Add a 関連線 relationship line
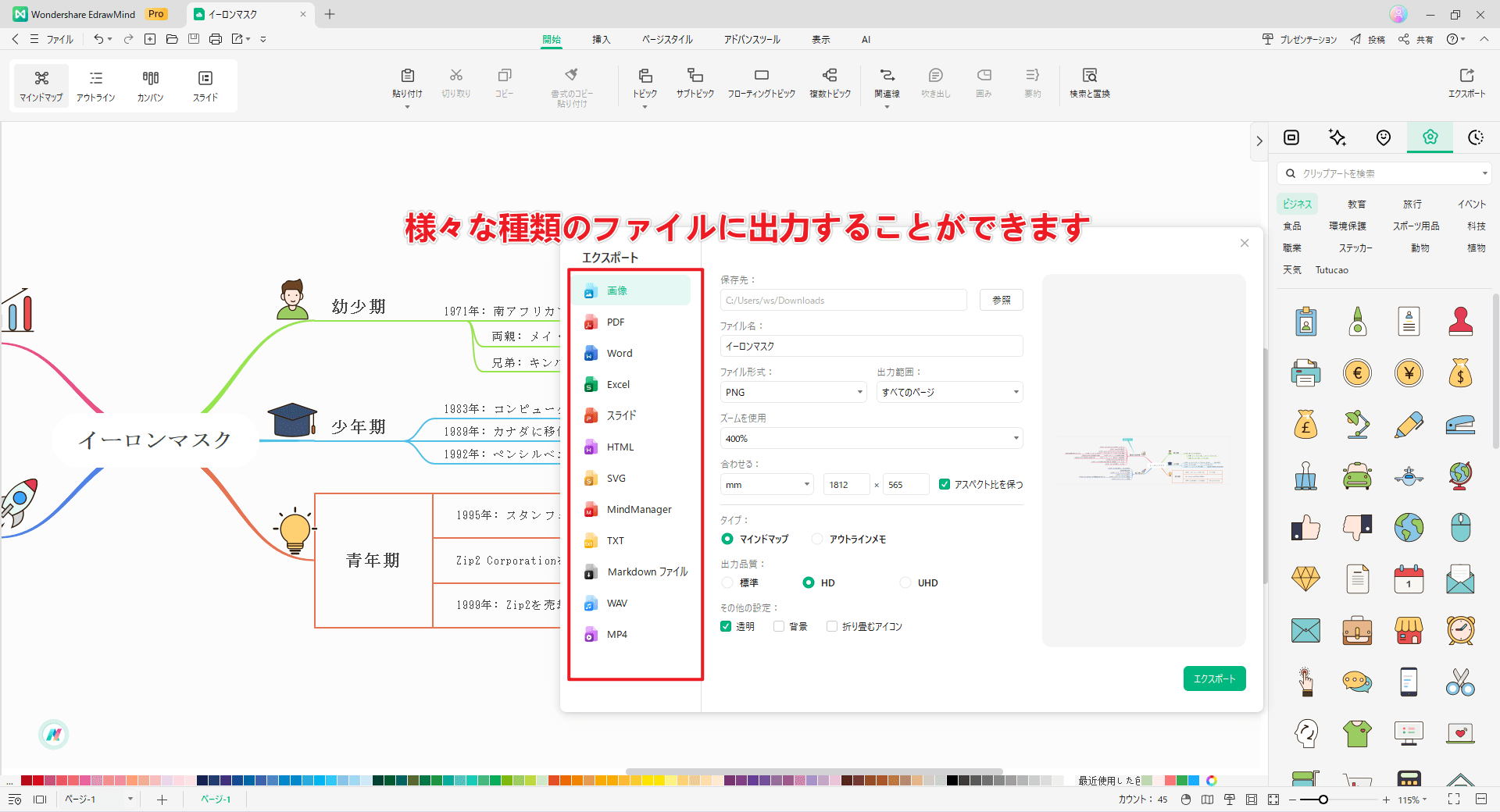Viewport: 1500px width, 812px height. [x=887, y=81]
